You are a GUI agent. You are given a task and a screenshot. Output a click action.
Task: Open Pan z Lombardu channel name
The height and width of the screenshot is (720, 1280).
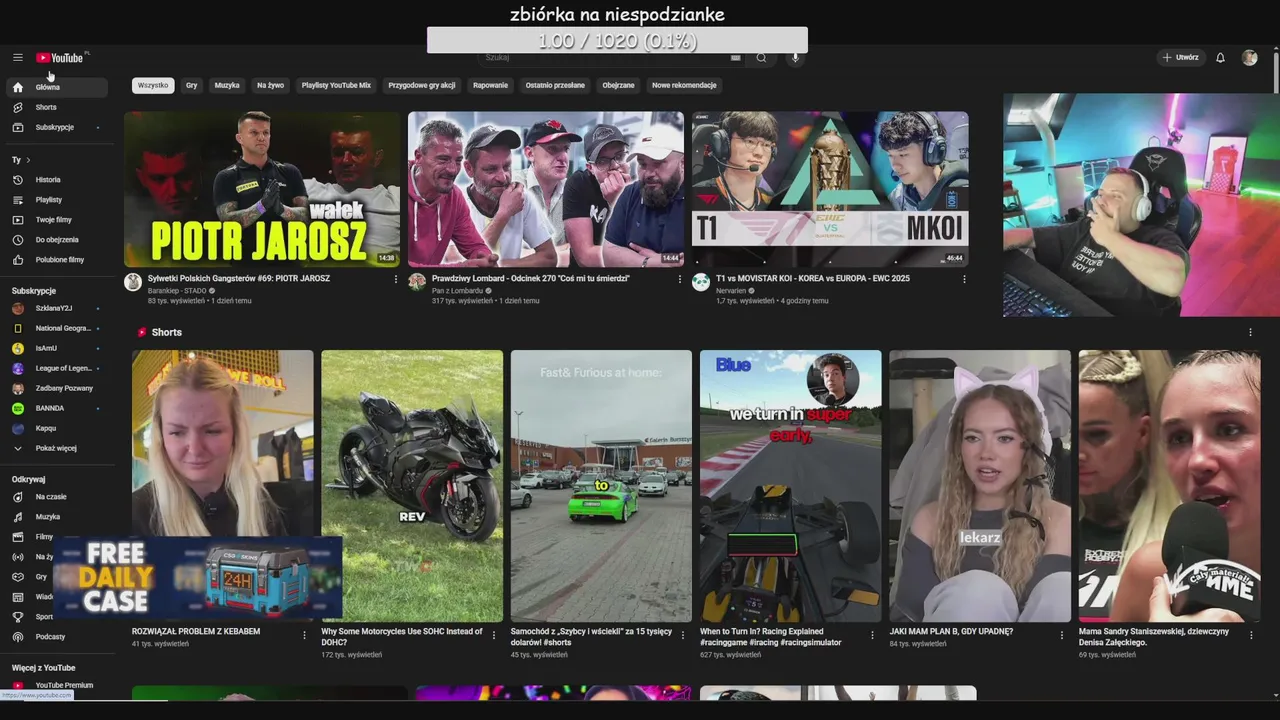457,291
